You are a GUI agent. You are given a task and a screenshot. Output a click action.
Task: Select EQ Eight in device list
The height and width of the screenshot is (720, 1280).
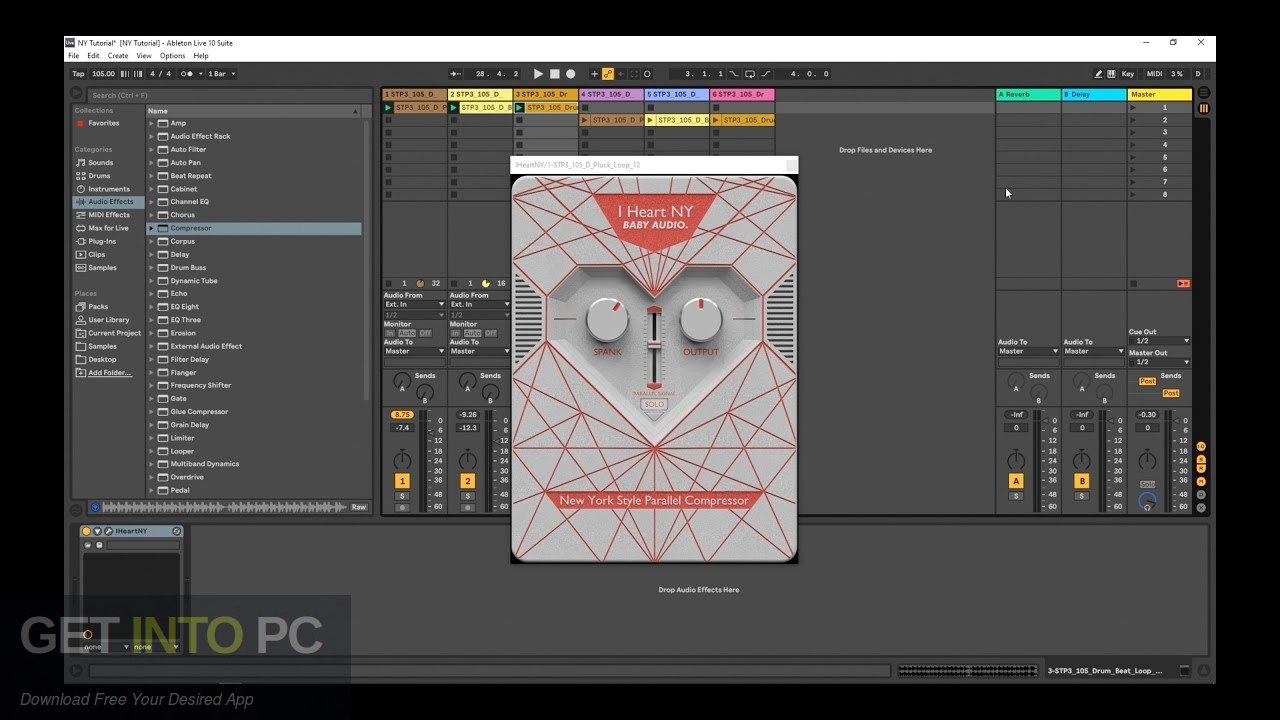tap(184, 307)
